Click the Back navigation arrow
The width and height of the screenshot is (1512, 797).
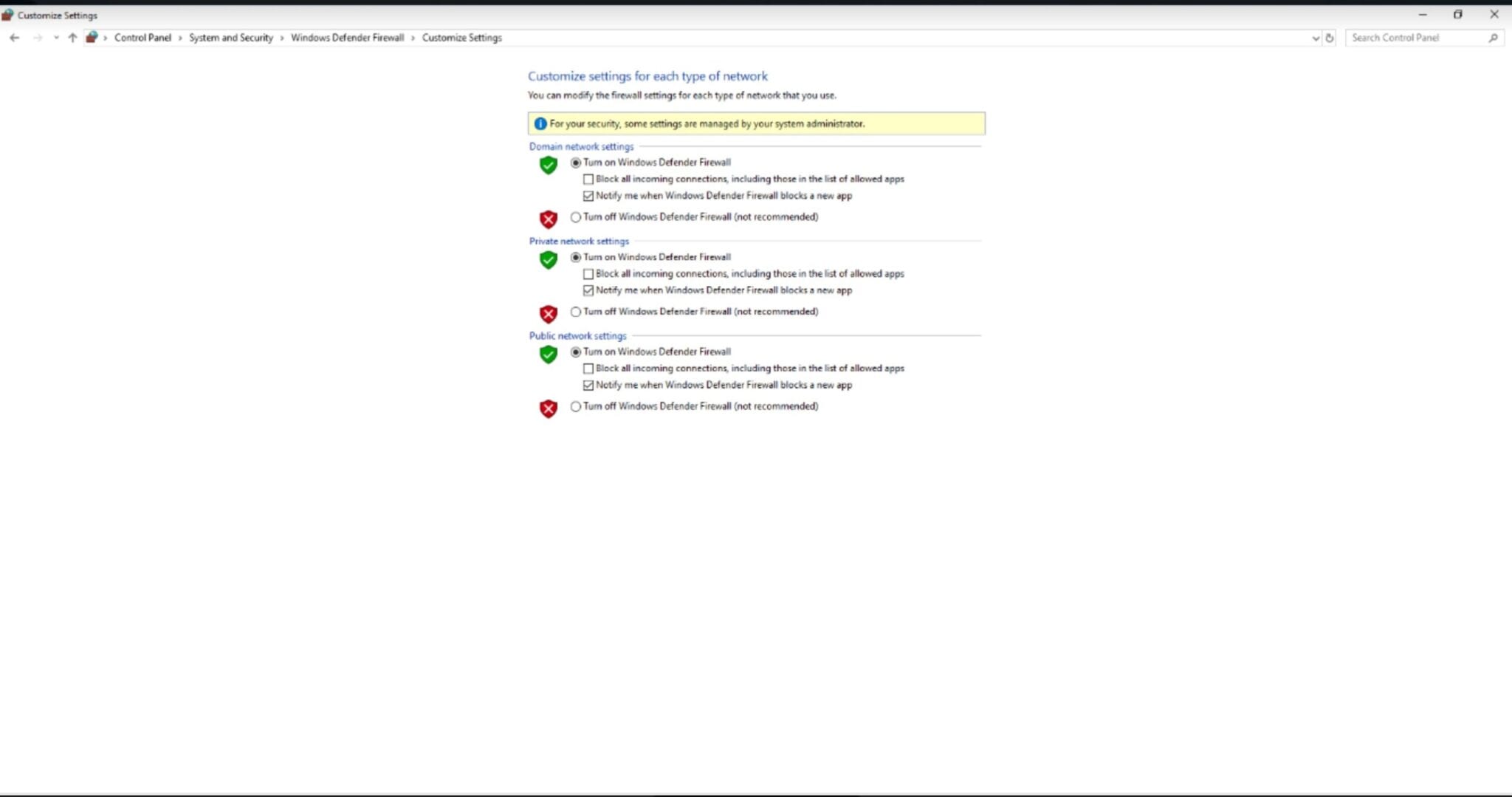pyautogui.click(x=14, y=38)
